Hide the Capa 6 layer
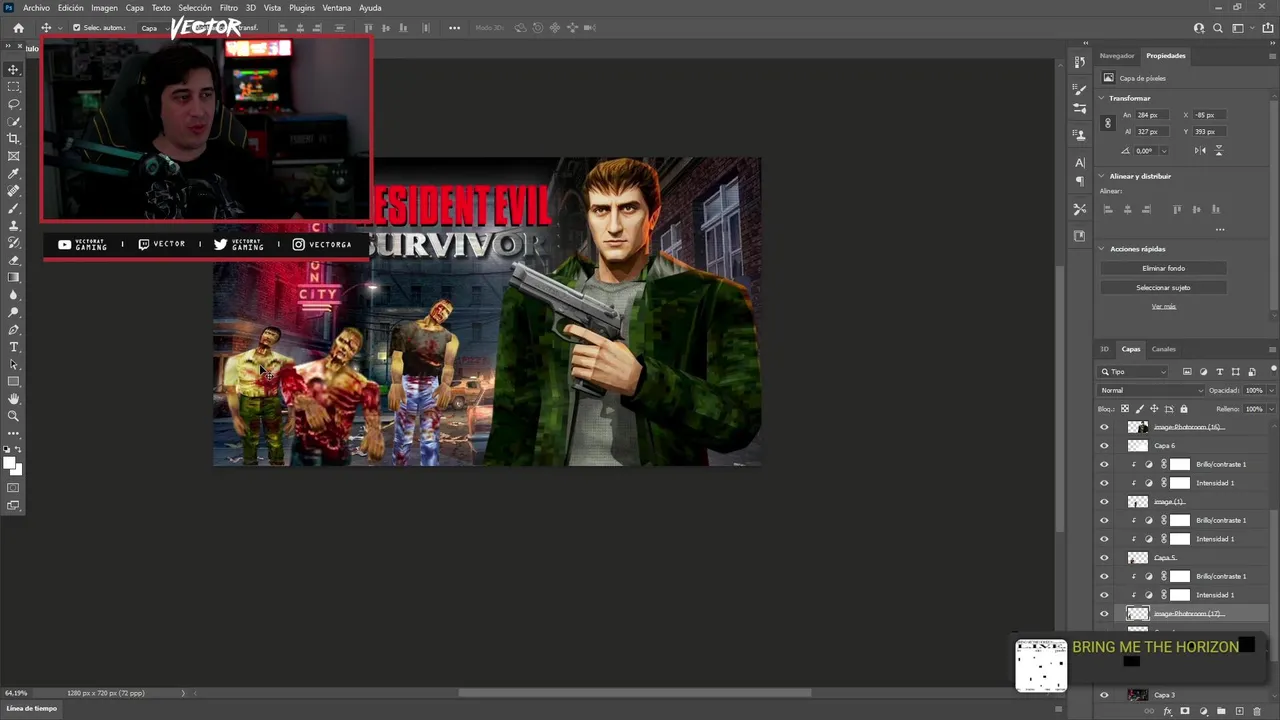 tap(1104, 446)
